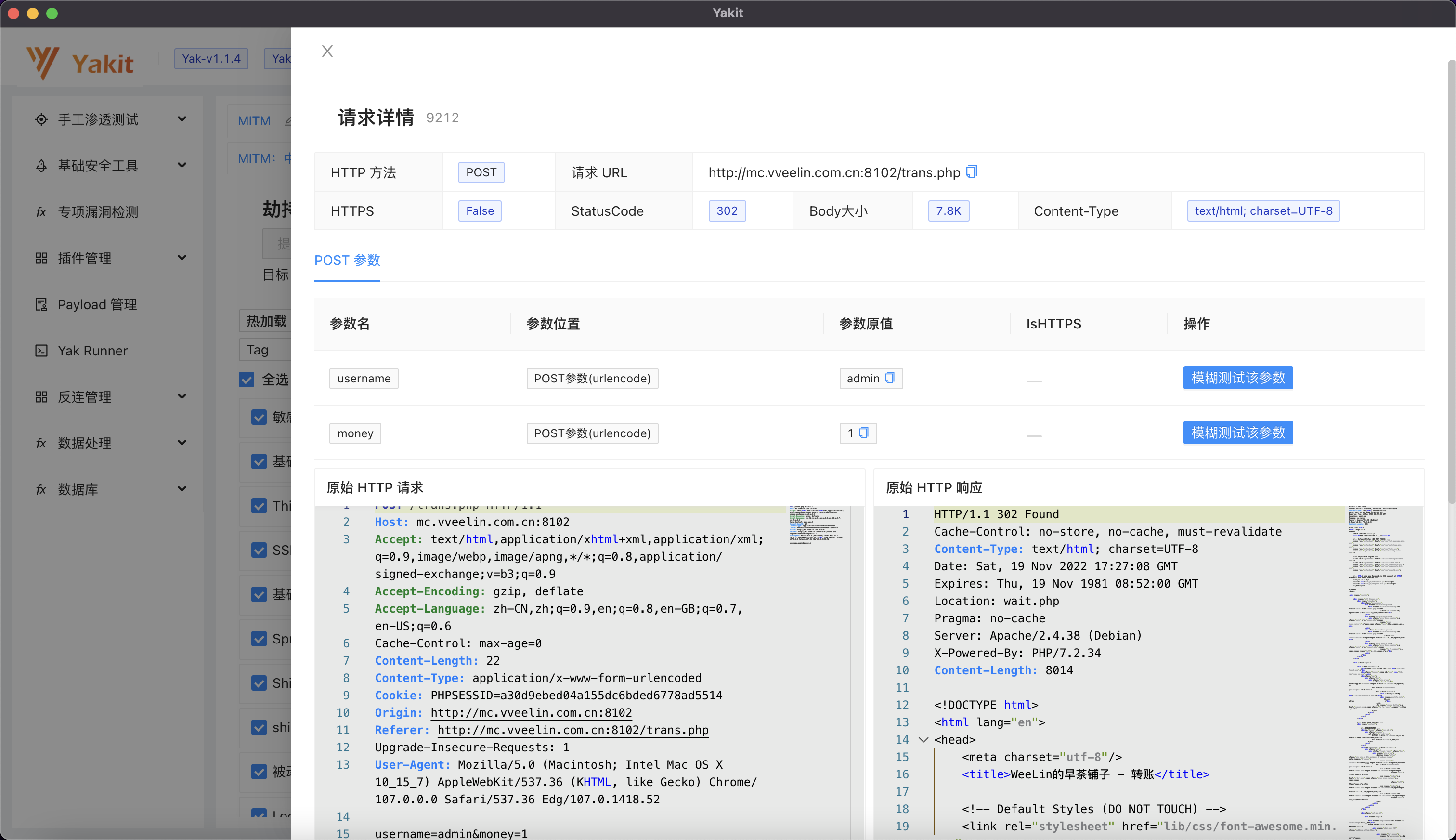The width and height of the screenshot is (1456, 840).
Task: Click the 手工渗透测试 sidebar icon
Action: tap(41, 119)
